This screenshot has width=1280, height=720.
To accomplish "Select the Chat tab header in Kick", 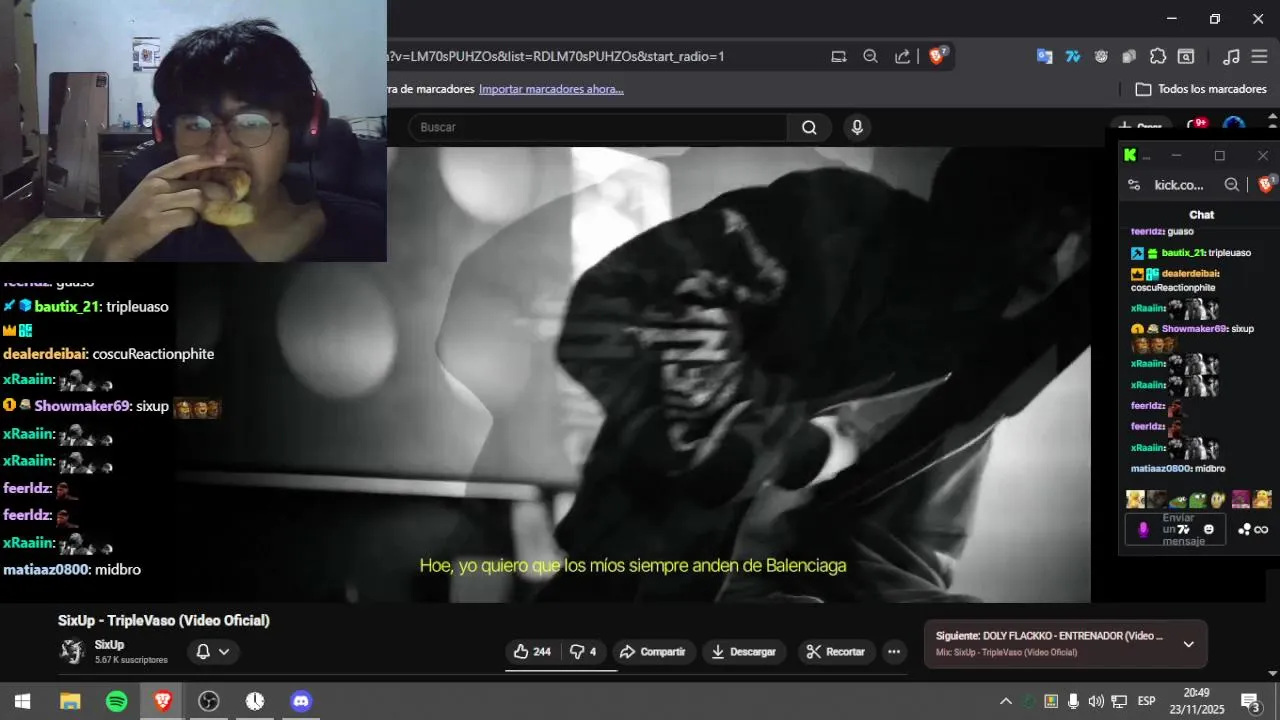I will (1201, 215).
